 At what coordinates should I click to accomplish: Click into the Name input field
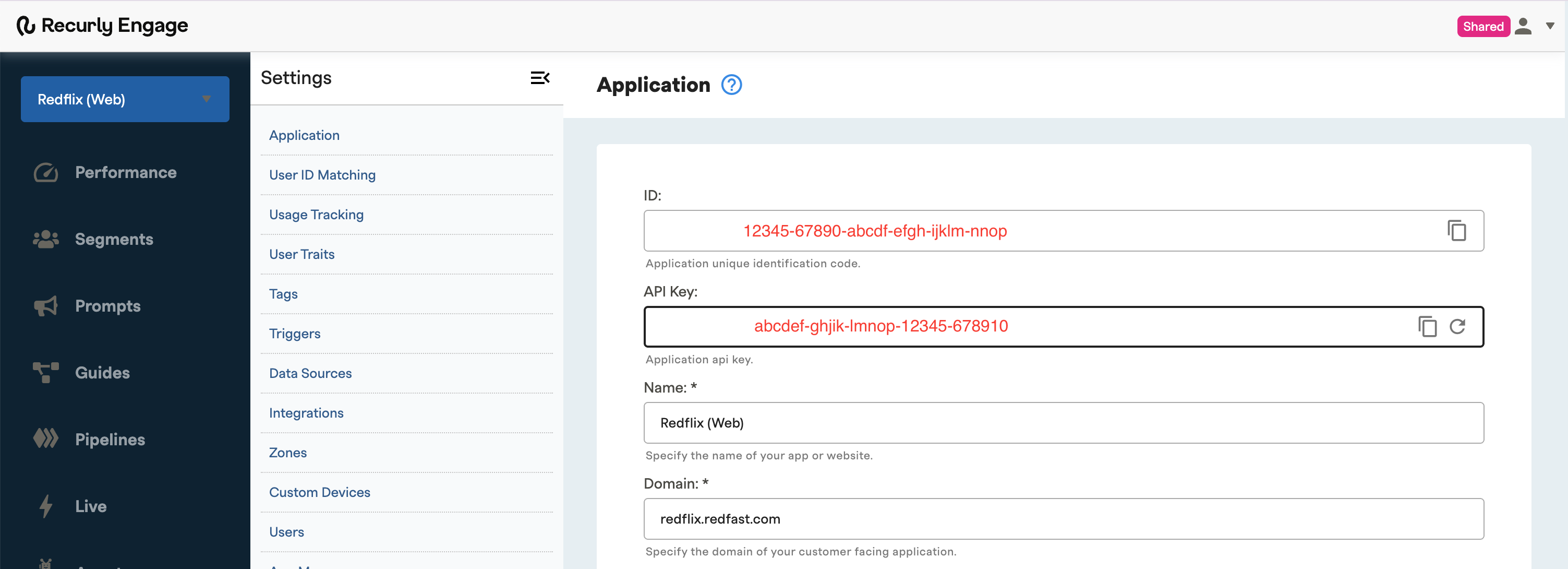1063,423
